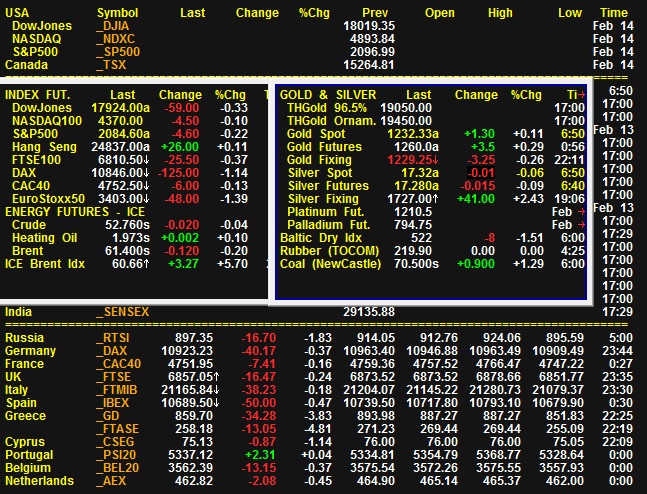This screenshot has width=647, height=494.
Task: Click the Symbol column header
Action: pyautogui.click(x=118, y=13)
